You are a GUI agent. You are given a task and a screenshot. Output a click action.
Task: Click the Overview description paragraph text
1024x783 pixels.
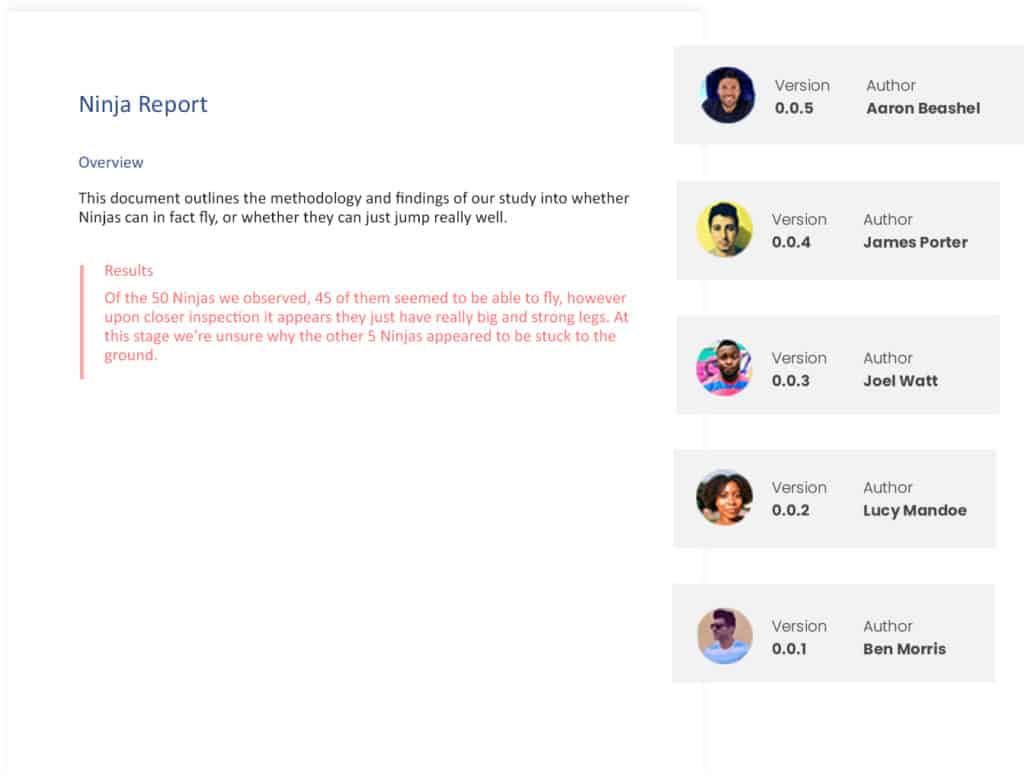[x=353, y=207]
